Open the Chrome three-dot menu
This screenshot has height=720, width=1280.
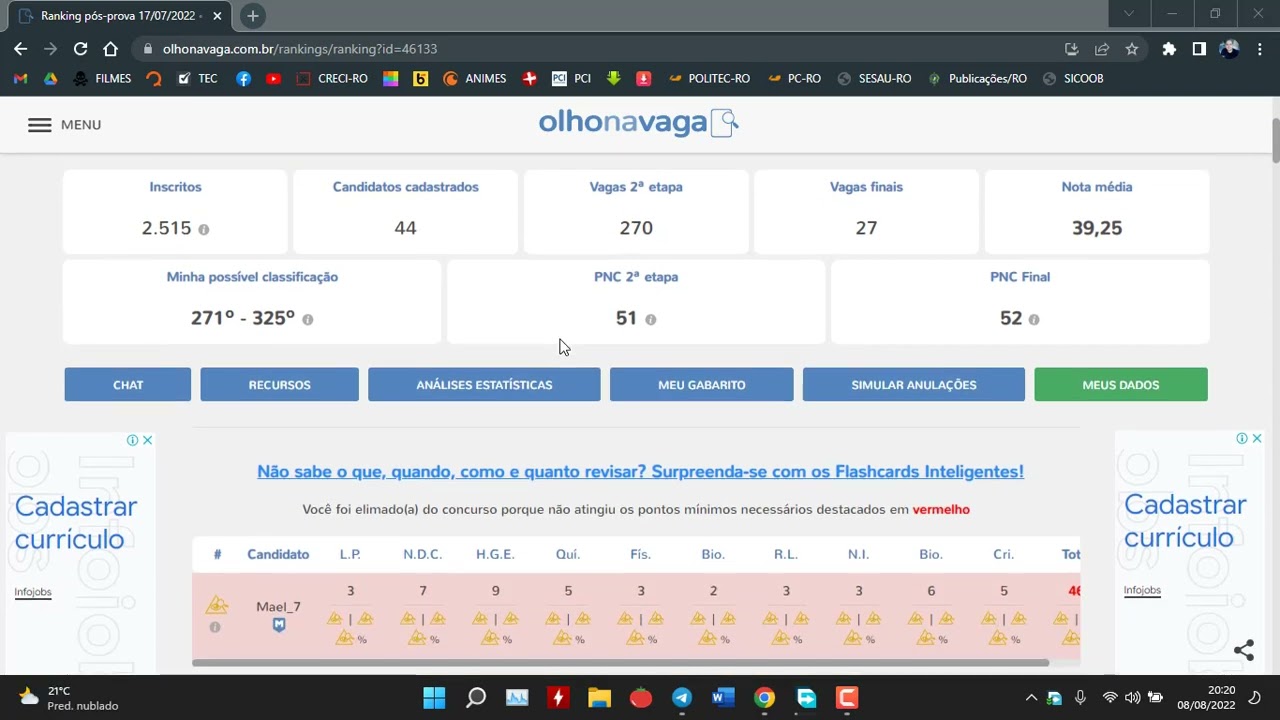[1259, 48]
